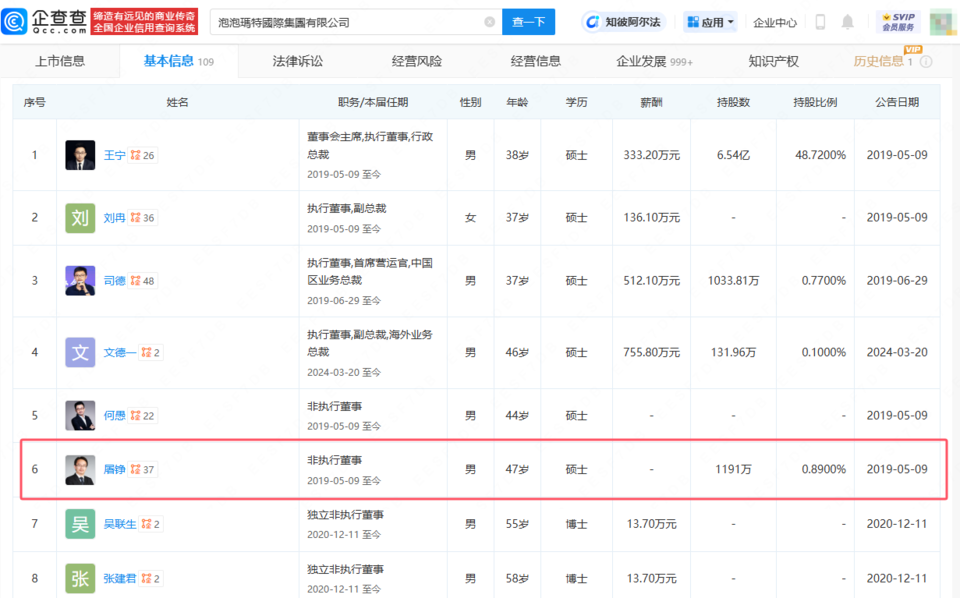
Task: Click the help icon beside 历史信息
Action: coord(926,62)
